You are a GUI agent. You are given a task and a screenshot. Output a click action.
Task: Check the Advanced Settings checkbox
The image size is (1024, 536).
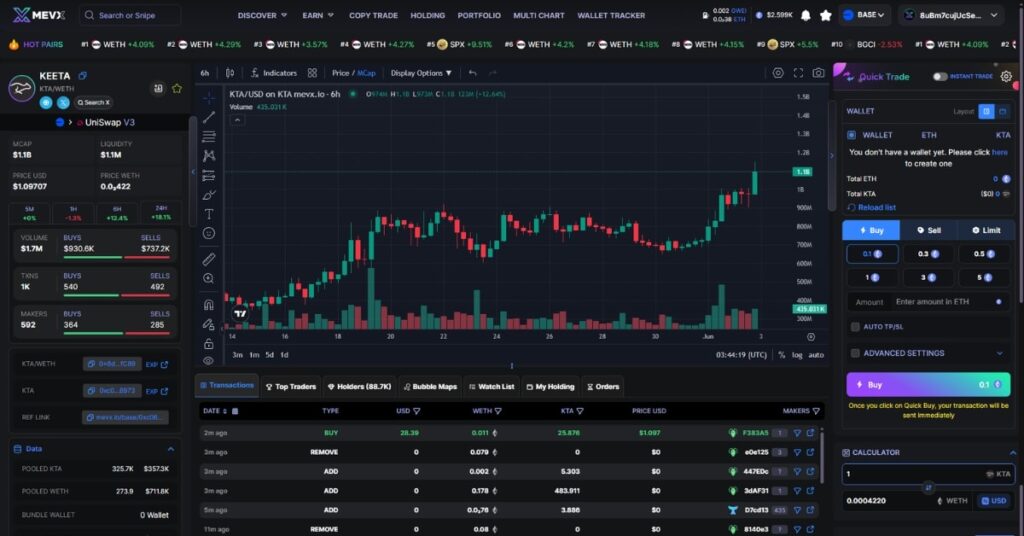point(855,353)
